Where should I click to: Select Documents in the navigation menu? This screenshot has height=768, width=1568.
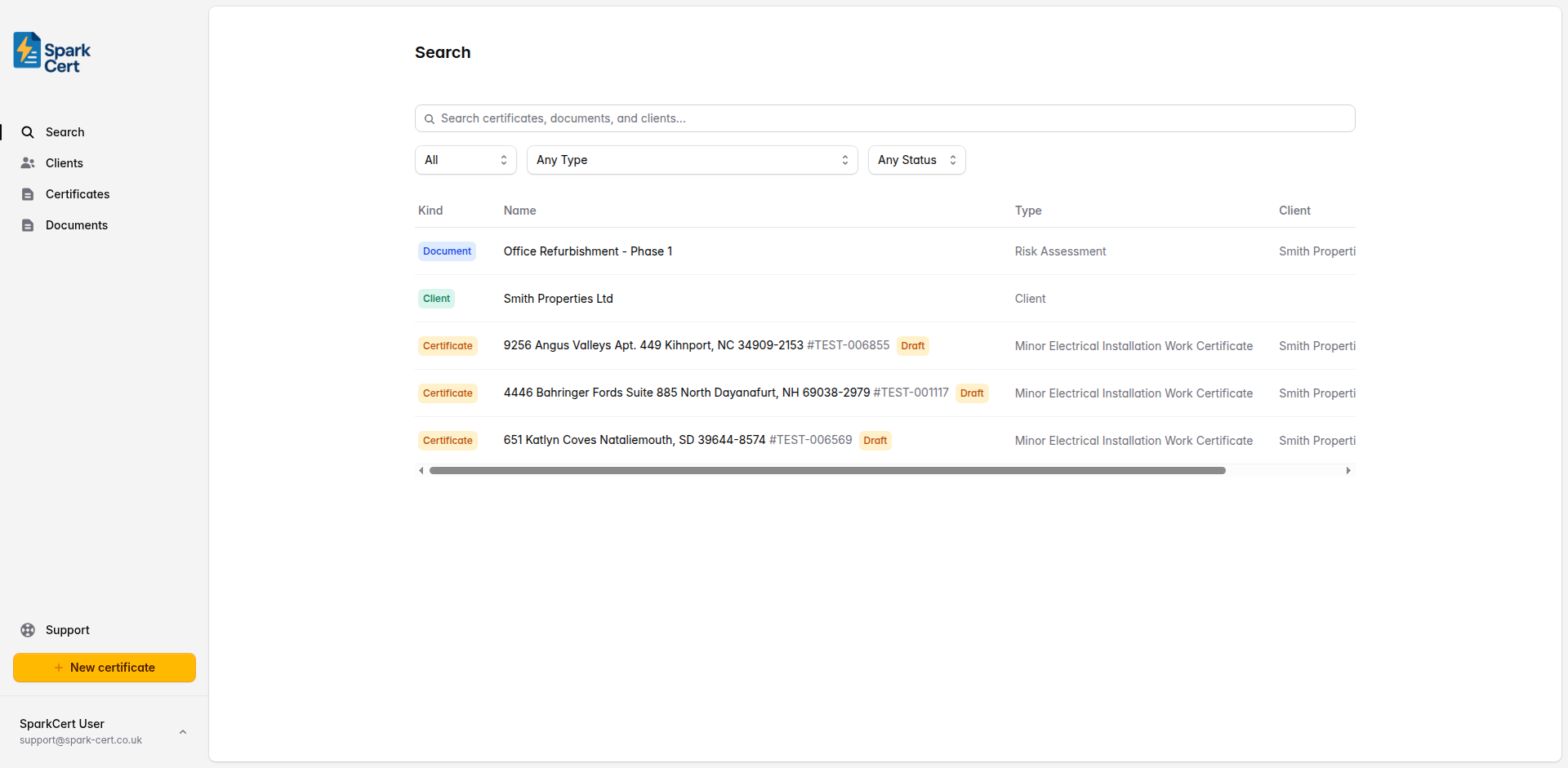click(x=76, y=224)
